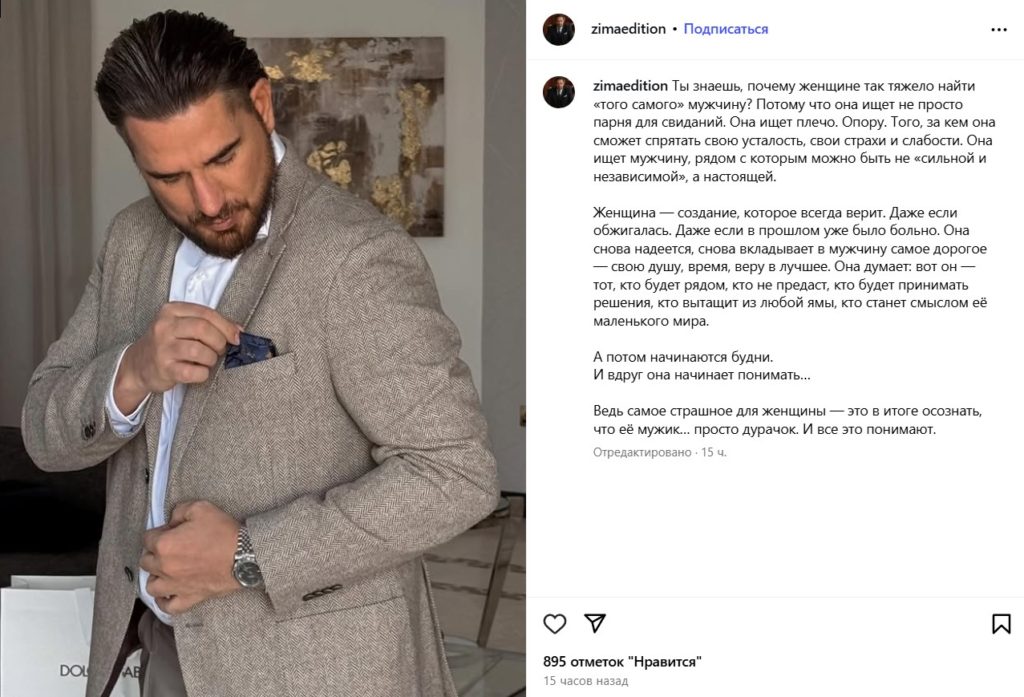This screenshot has height=697, width=1024.
Task: Click the paragraph starting Женщина — создание
Action: pyautogui.click(x=790, y=267)
